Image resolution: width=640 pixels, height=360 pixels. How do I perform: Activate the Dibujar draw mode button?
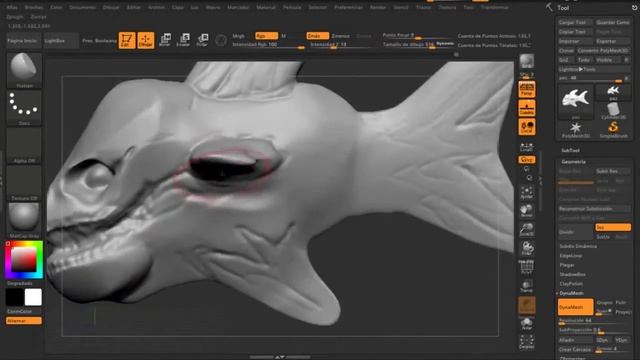point(146,40)
